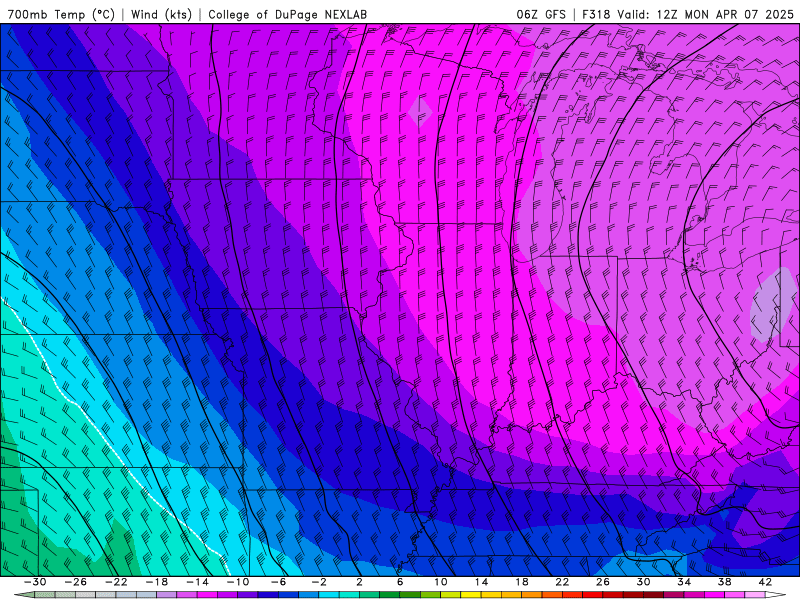
Task: Click the "College of DuPage NEXLAB" credit text
Action: 287,14
